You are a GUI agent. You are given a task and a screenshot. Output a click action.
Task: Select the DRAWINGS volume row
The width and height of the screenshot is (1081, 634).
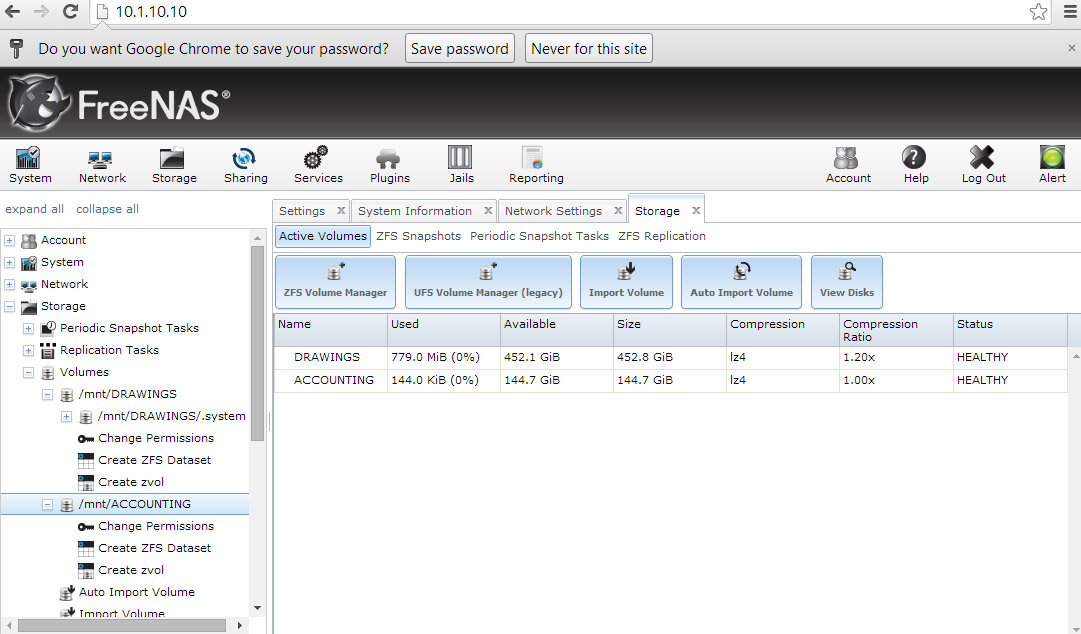(x=670, y=357)
